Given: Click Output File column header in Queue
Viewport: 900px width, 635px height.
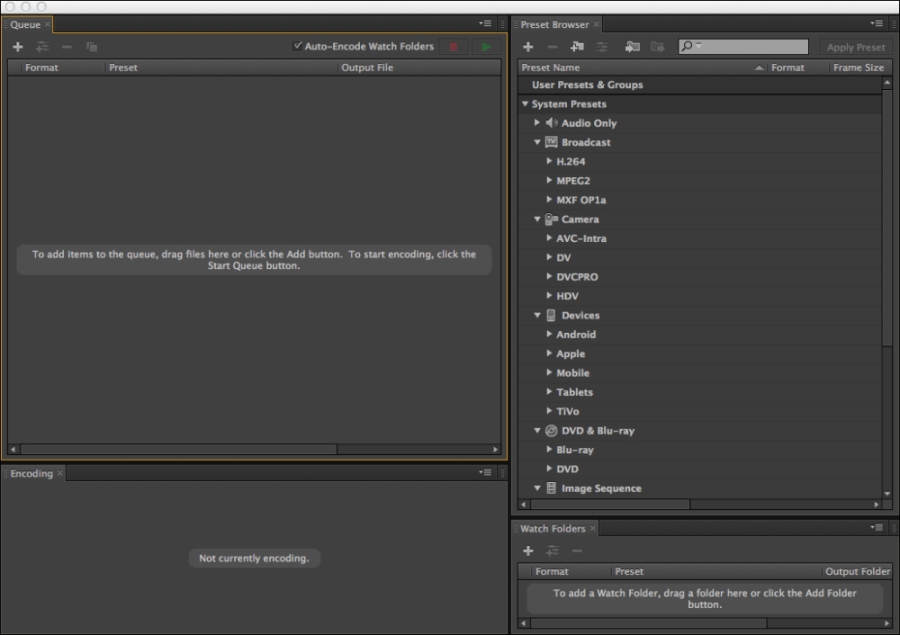Looking at the screenshot, I should [x=418, y=67].
